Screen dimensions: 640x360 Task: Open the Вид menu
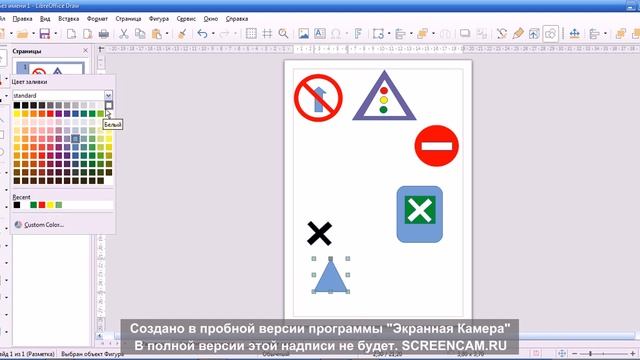coord(45,19)
